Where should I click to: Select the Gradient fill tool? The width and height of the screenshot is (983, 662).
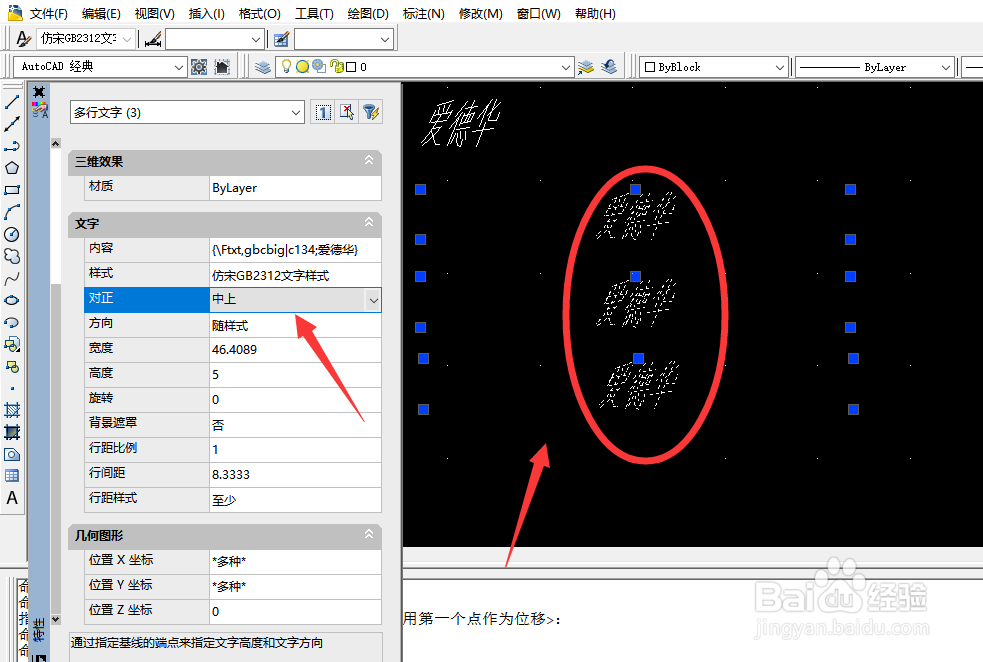[12, 432]
